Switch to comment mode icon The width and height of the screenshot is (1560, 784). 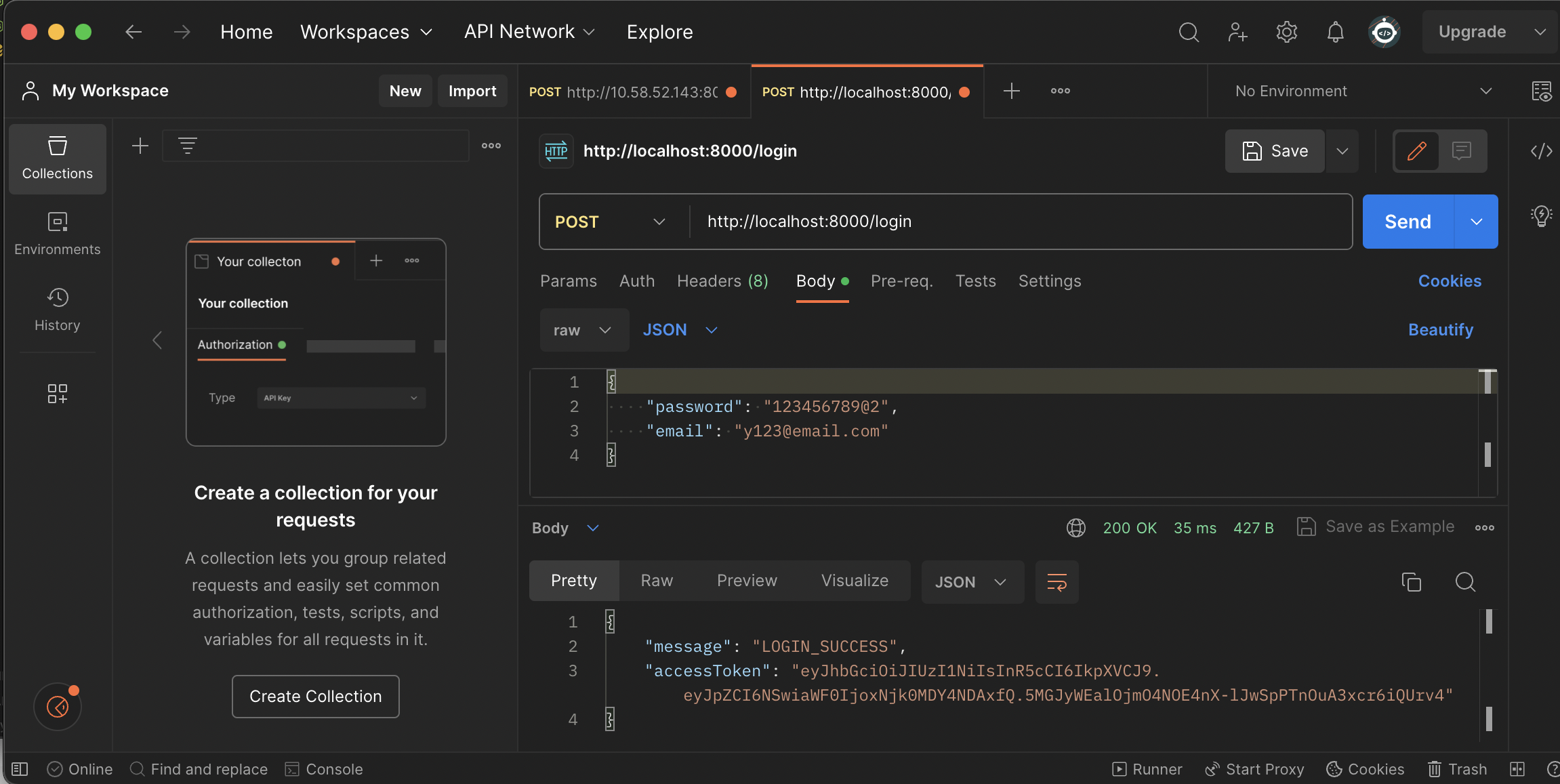click(1462, 150)
